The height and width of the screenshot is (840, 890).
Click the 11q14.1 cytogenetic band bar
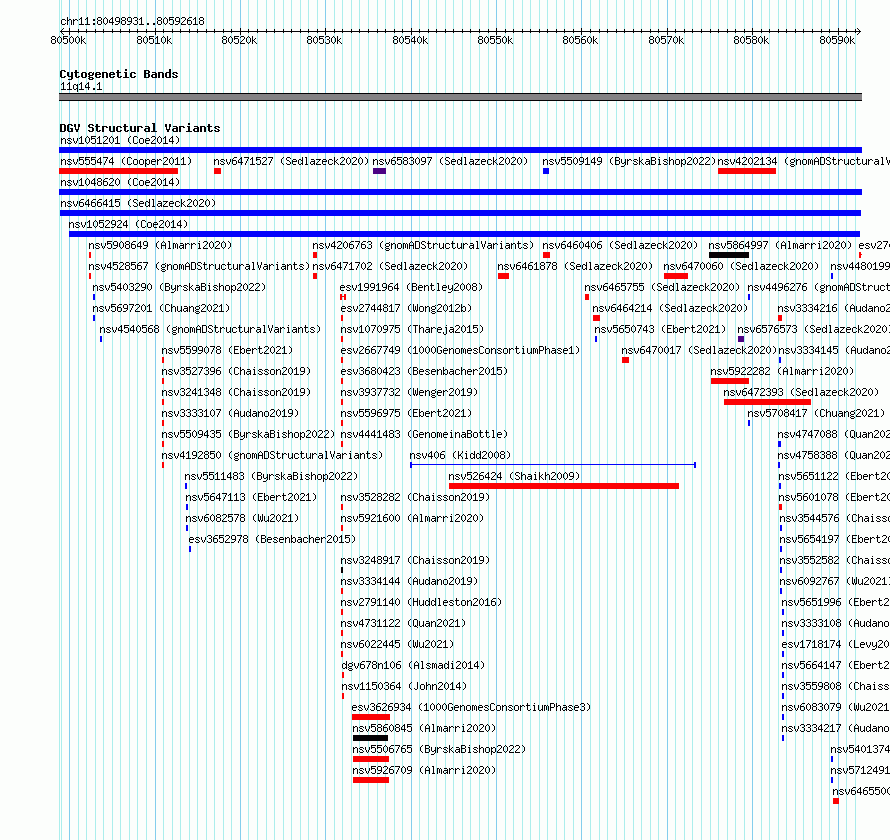[x=460, y=97]
